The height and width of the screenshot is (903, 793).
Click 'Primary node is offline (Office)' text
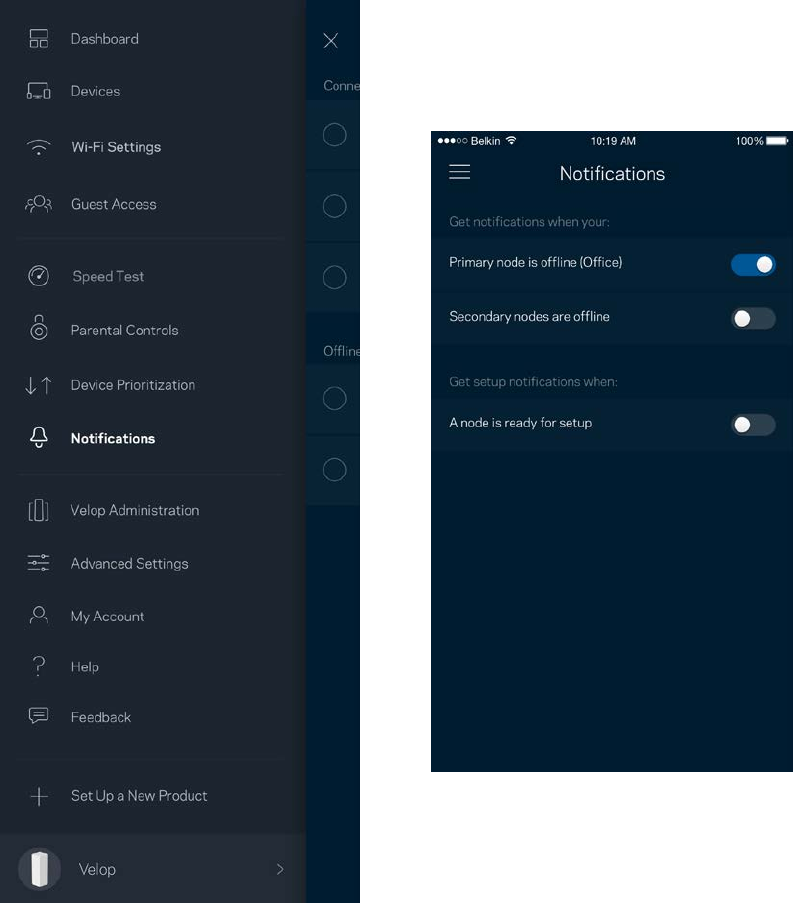click(536, 262)
